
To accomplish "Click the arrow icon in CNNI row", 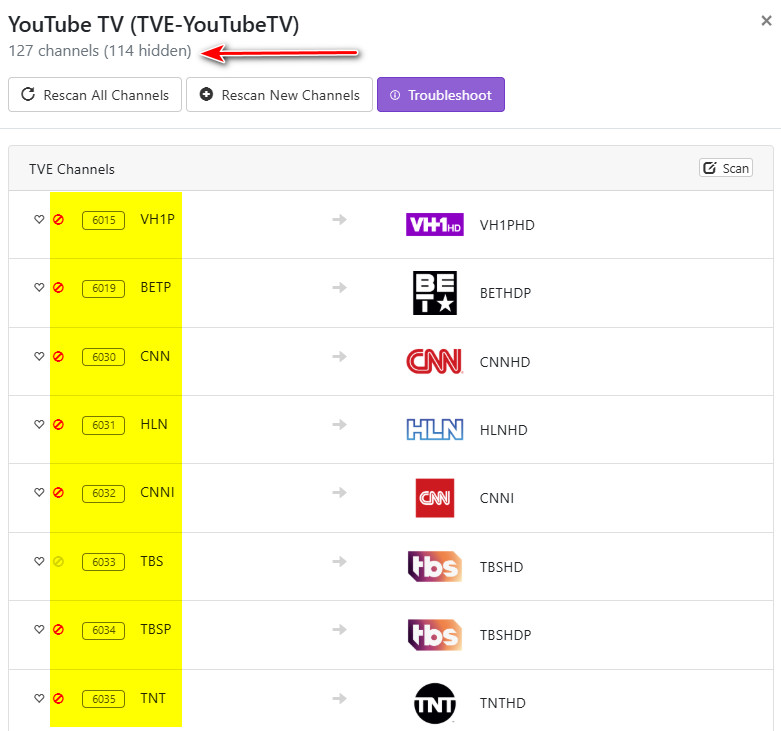I will 339,493.
